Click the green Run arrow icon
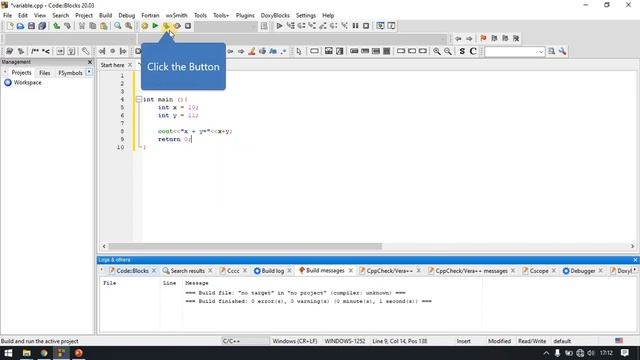 click(x=155, y=26)
